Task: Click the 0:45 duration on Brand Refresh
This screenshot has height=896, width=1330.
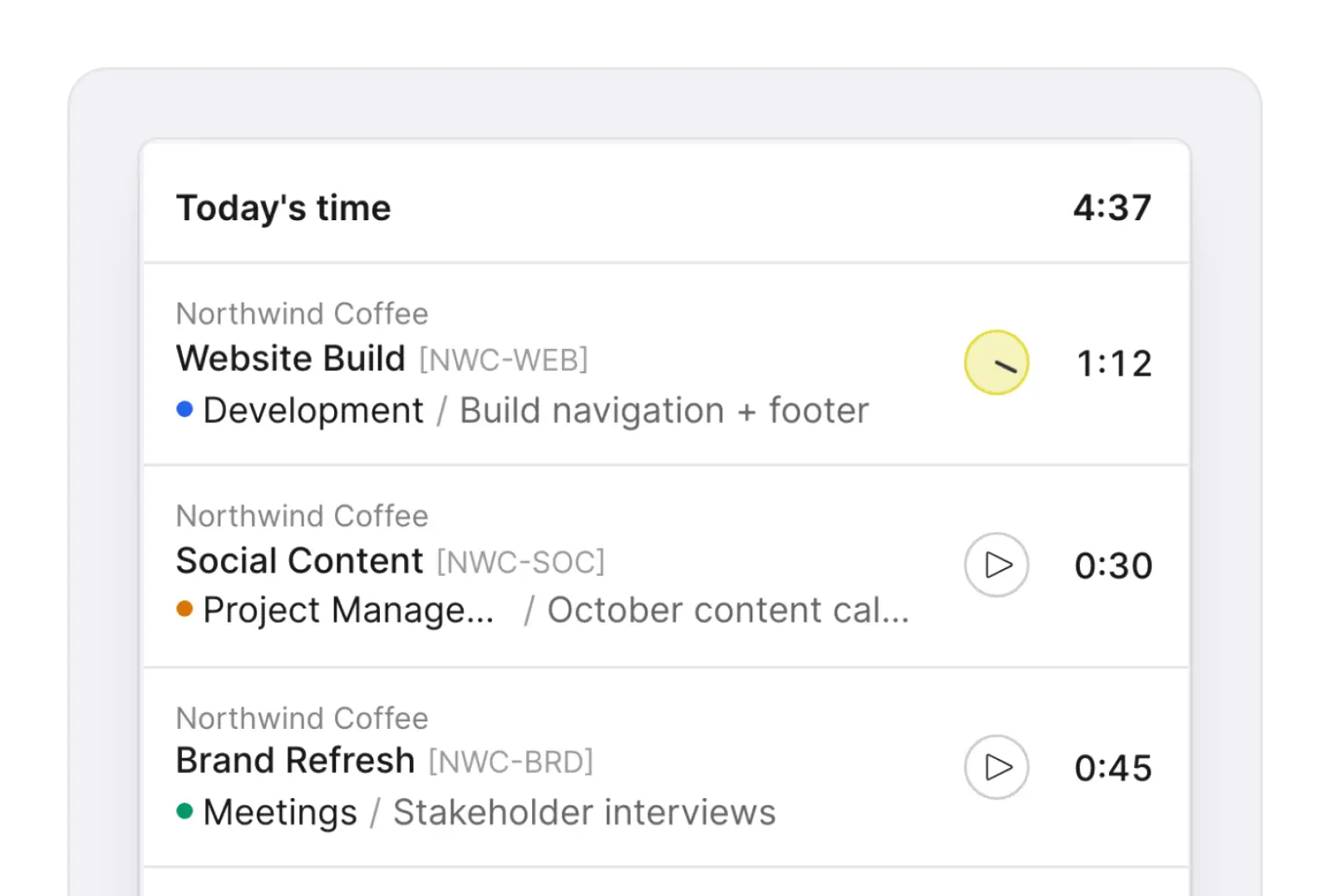Action: pyautogui.click(x=1114, y=768)
